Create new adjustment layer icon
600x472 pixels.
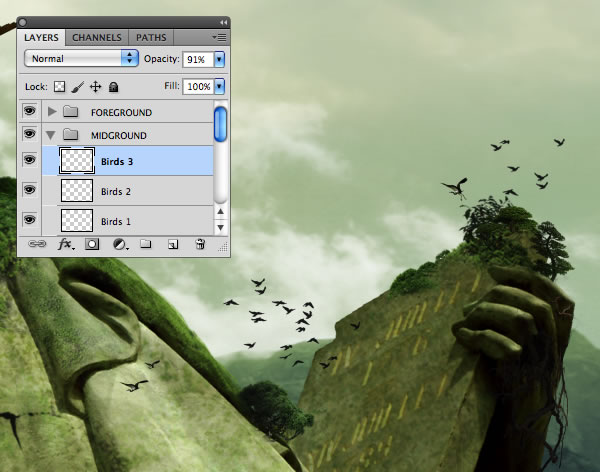[120, 244]
